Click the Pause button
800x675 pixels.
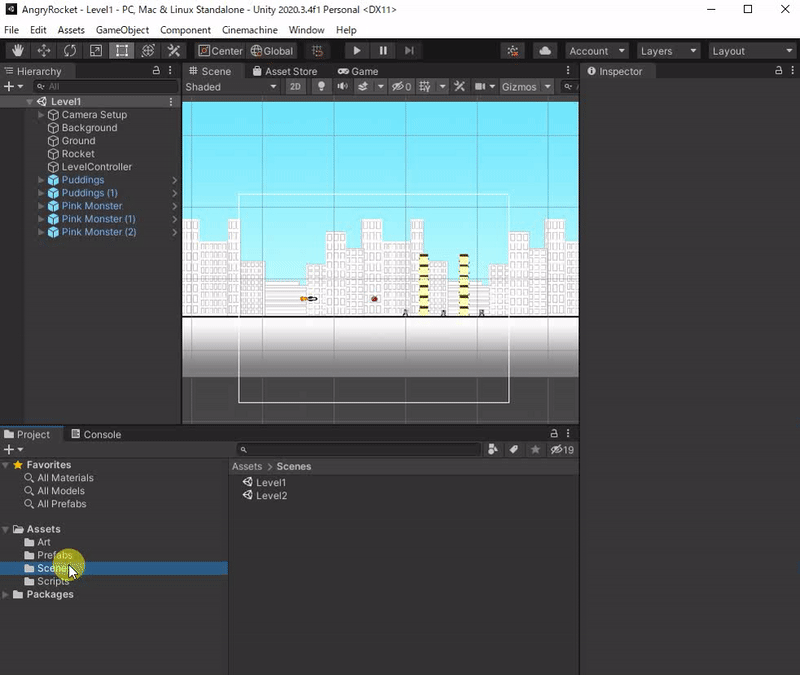[383, 51]
